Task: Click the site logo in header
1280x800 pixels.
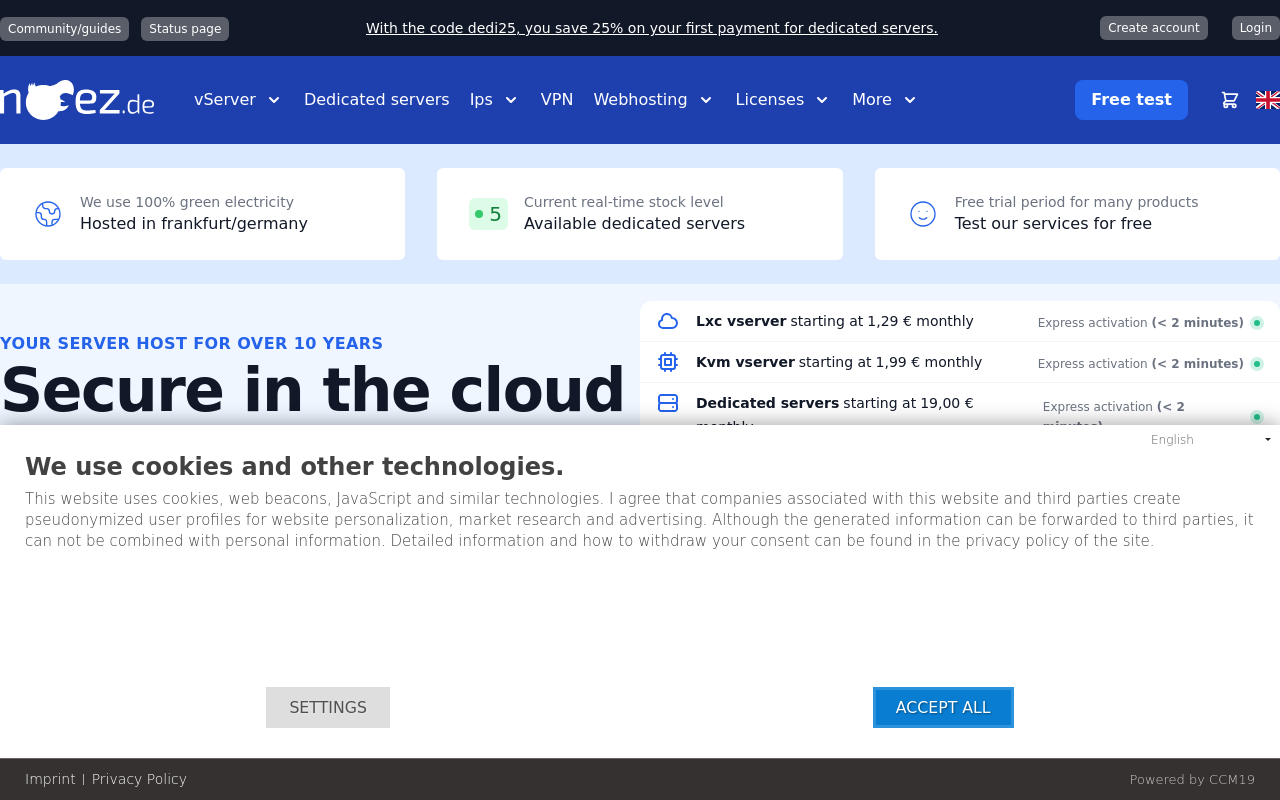Action: click(78, 100)
